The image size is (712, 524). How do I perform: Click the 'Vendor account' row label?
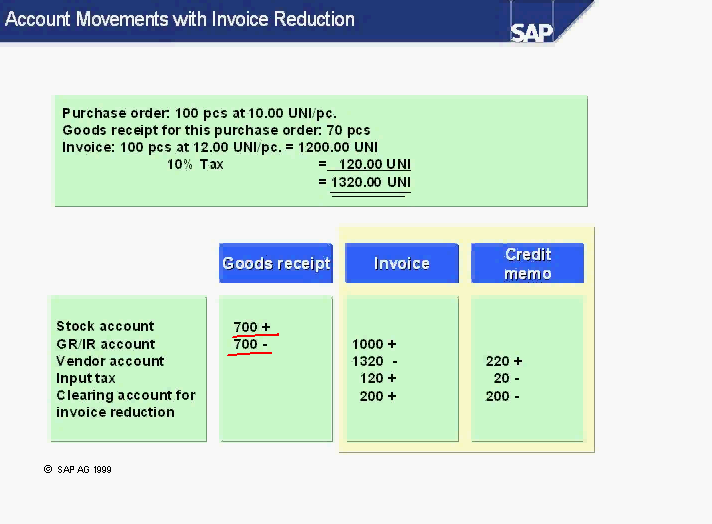pos(110,361)
